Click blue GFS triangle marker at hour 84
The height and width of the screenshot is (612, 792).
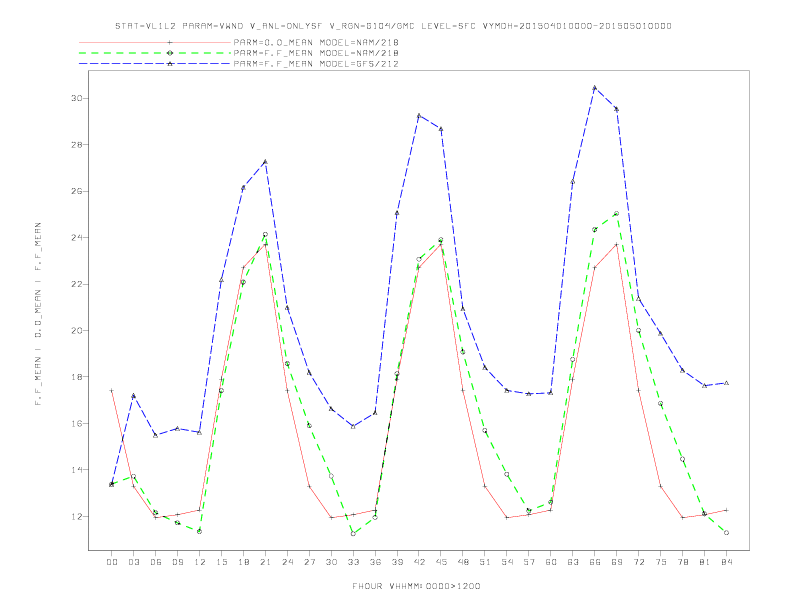click(x=726, y=383)
